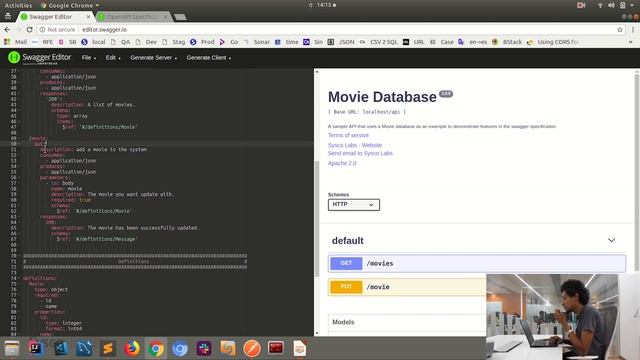Open Google Chrome app menu in top bar

point(70,5)
